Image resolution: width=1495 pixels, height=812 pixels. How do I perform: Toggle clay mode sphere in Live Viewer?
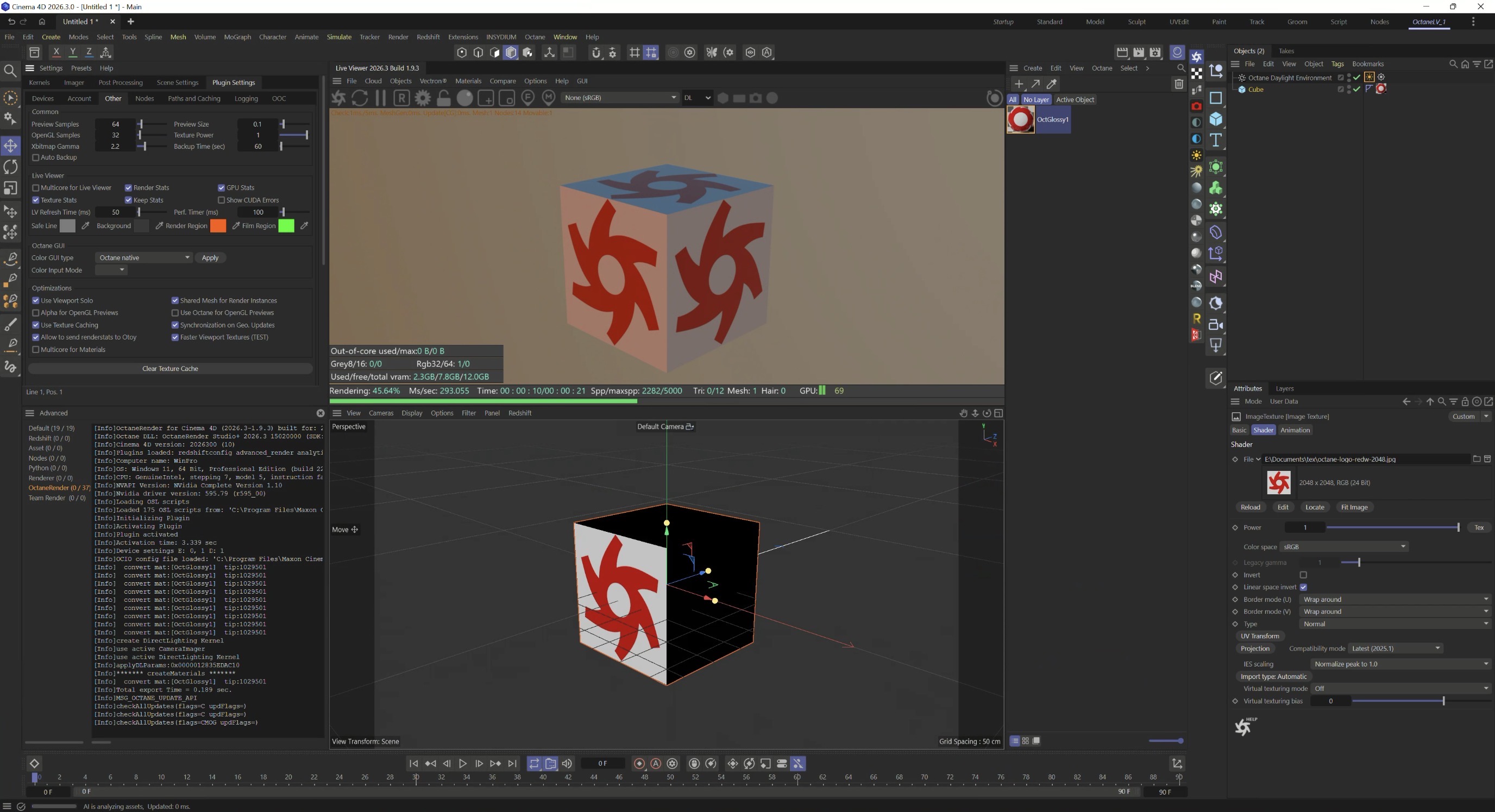(x=464, y=98)
